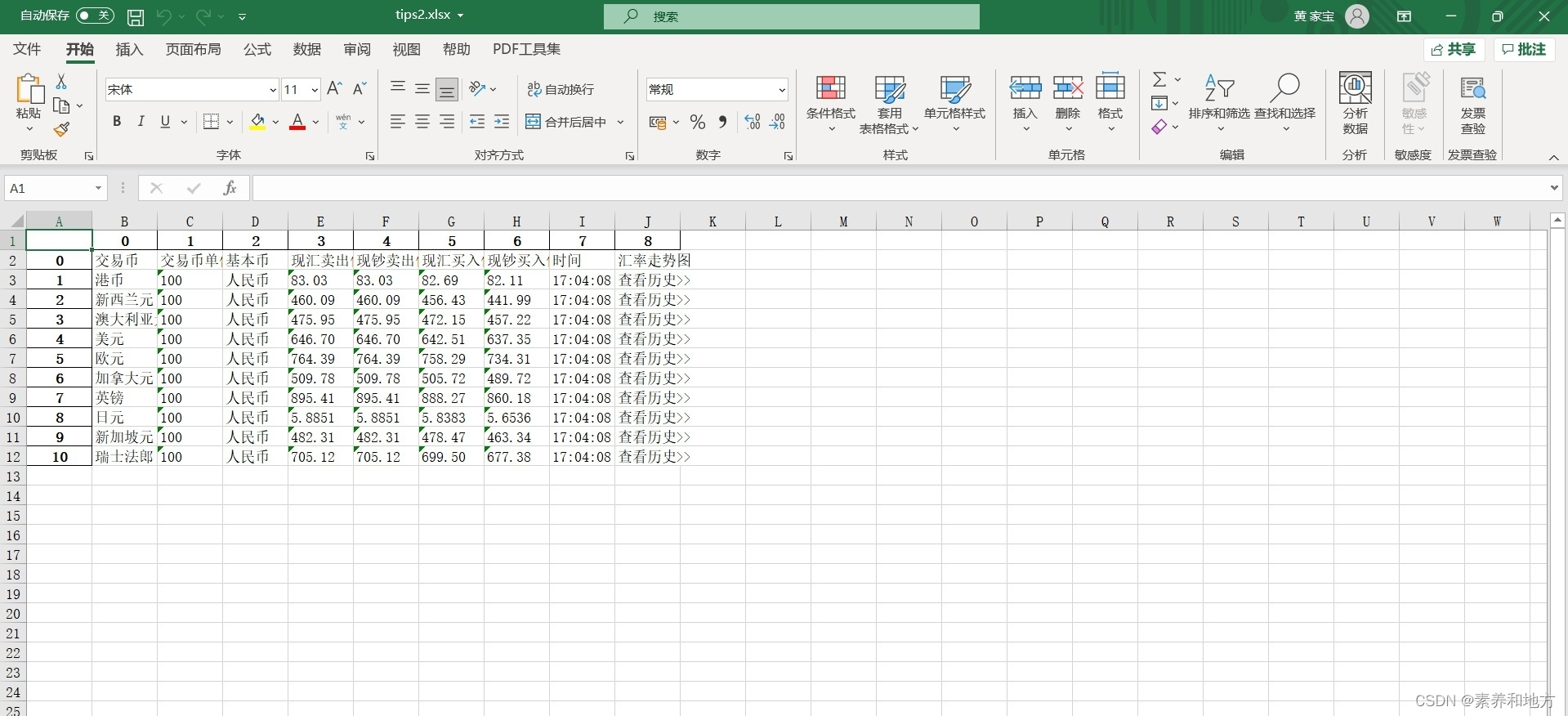Select the row 5 header
Viewport: 1568px width, 716px height.
(x=13, y=320)
